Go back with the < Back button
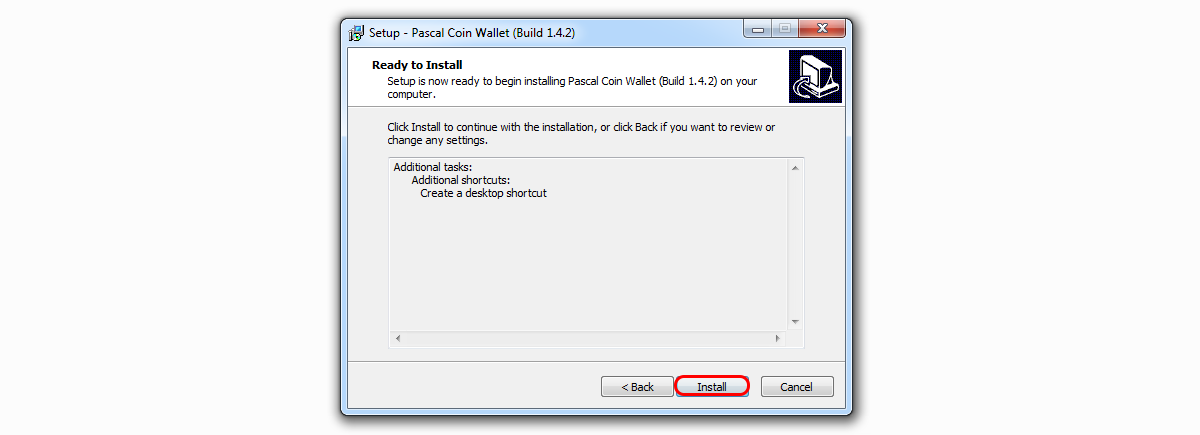1200x435 pixels. coord(637,386)
